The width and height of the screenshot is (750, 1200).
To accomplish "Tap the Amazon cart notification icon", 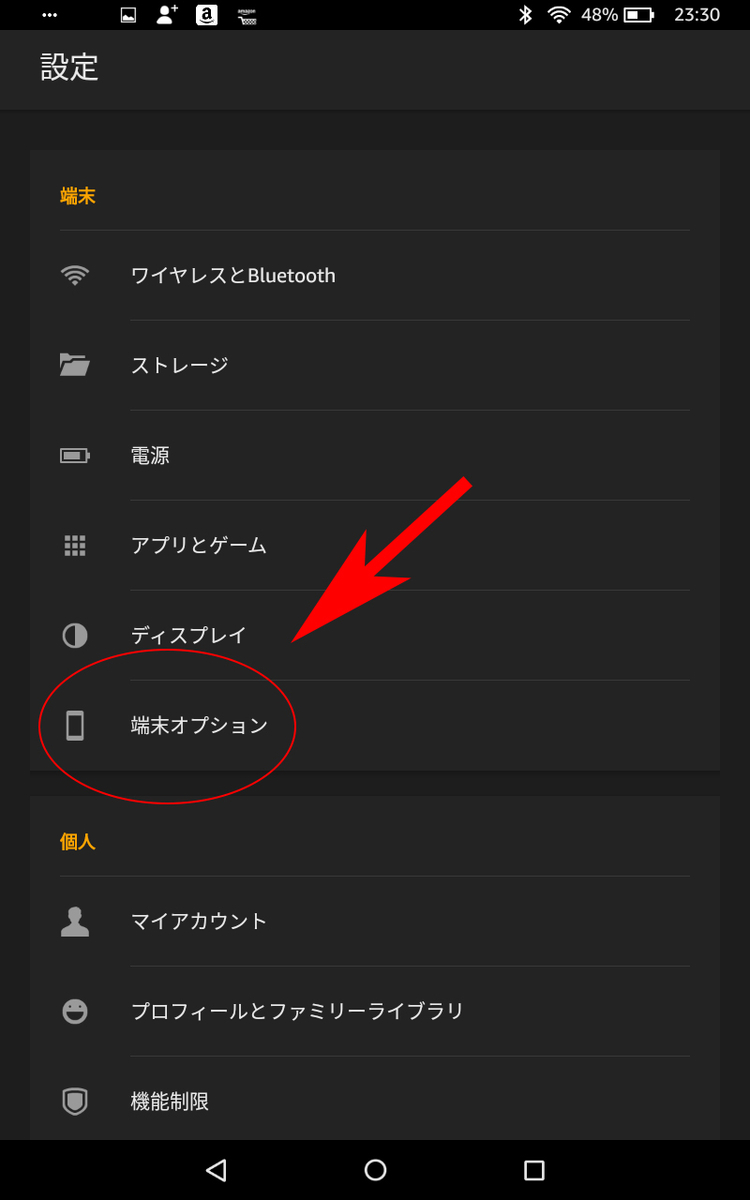I will click(247, 15).
